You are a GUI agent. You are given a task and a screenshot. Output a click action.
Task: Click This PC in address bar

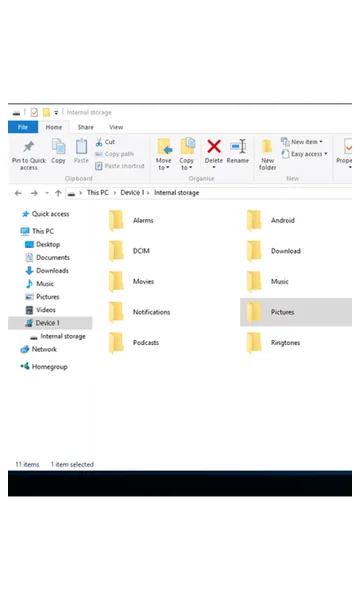point(98,192)
